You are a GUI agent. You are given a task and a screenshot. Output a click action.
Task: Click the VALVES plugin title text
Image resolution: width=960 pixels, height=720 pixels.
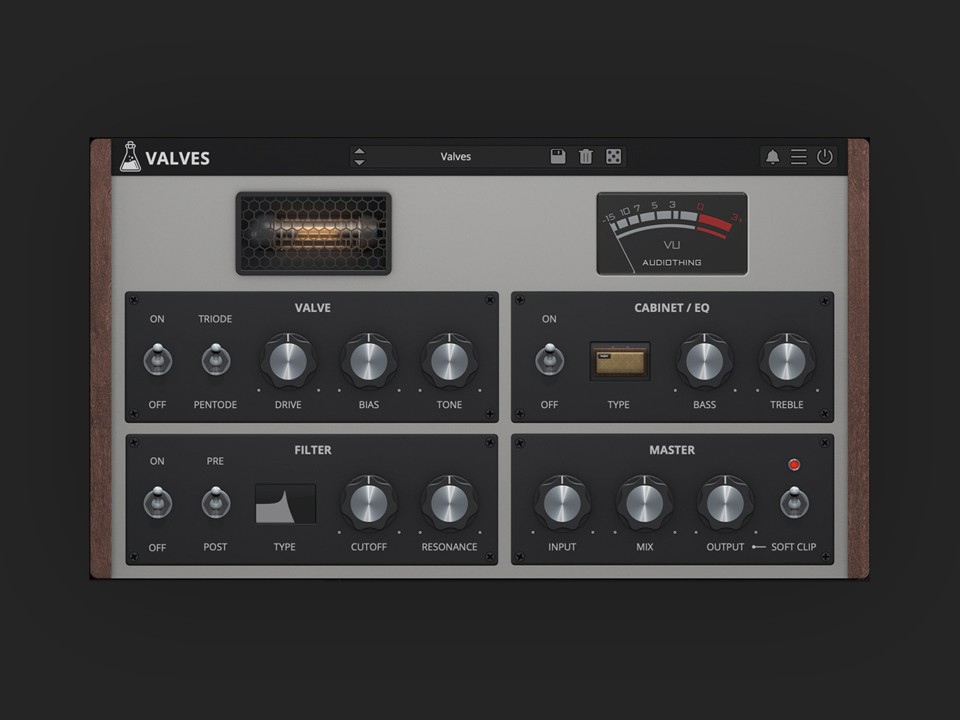(x=178, y=159)
